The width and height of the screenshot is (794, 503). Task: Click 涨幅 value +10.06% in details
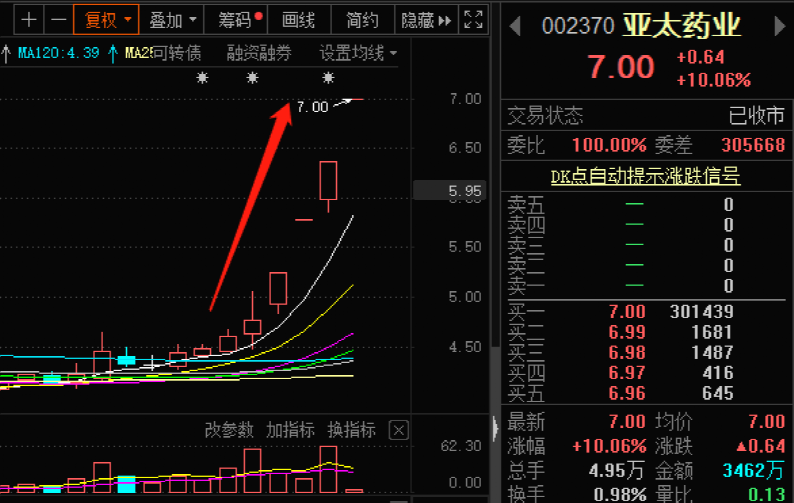pyautogui.click(x=609, y=446)
